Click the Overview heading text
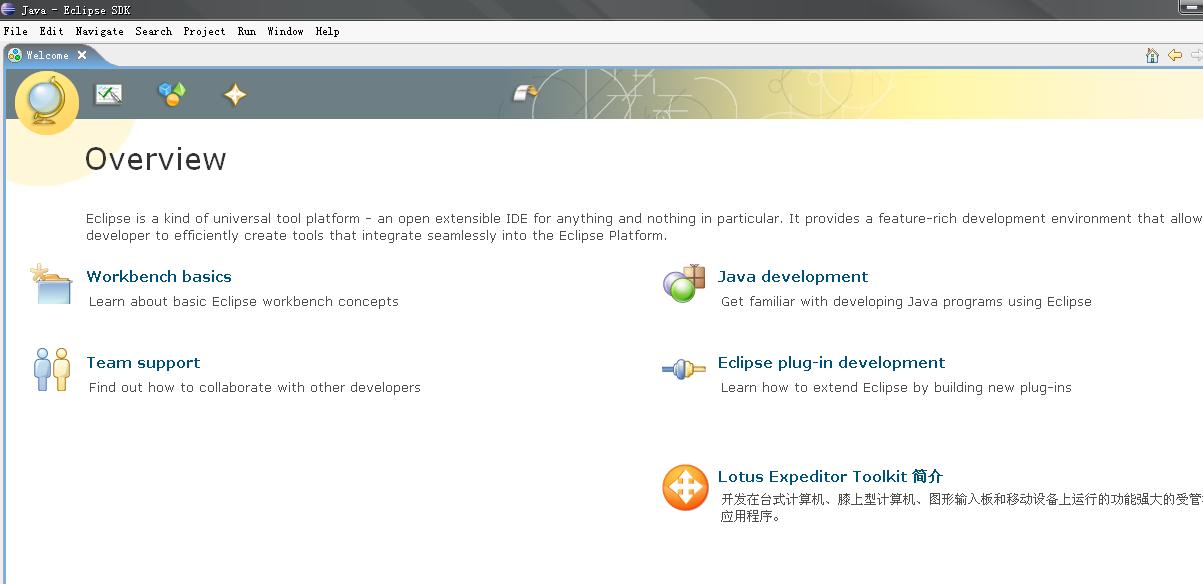 point(155,159)
